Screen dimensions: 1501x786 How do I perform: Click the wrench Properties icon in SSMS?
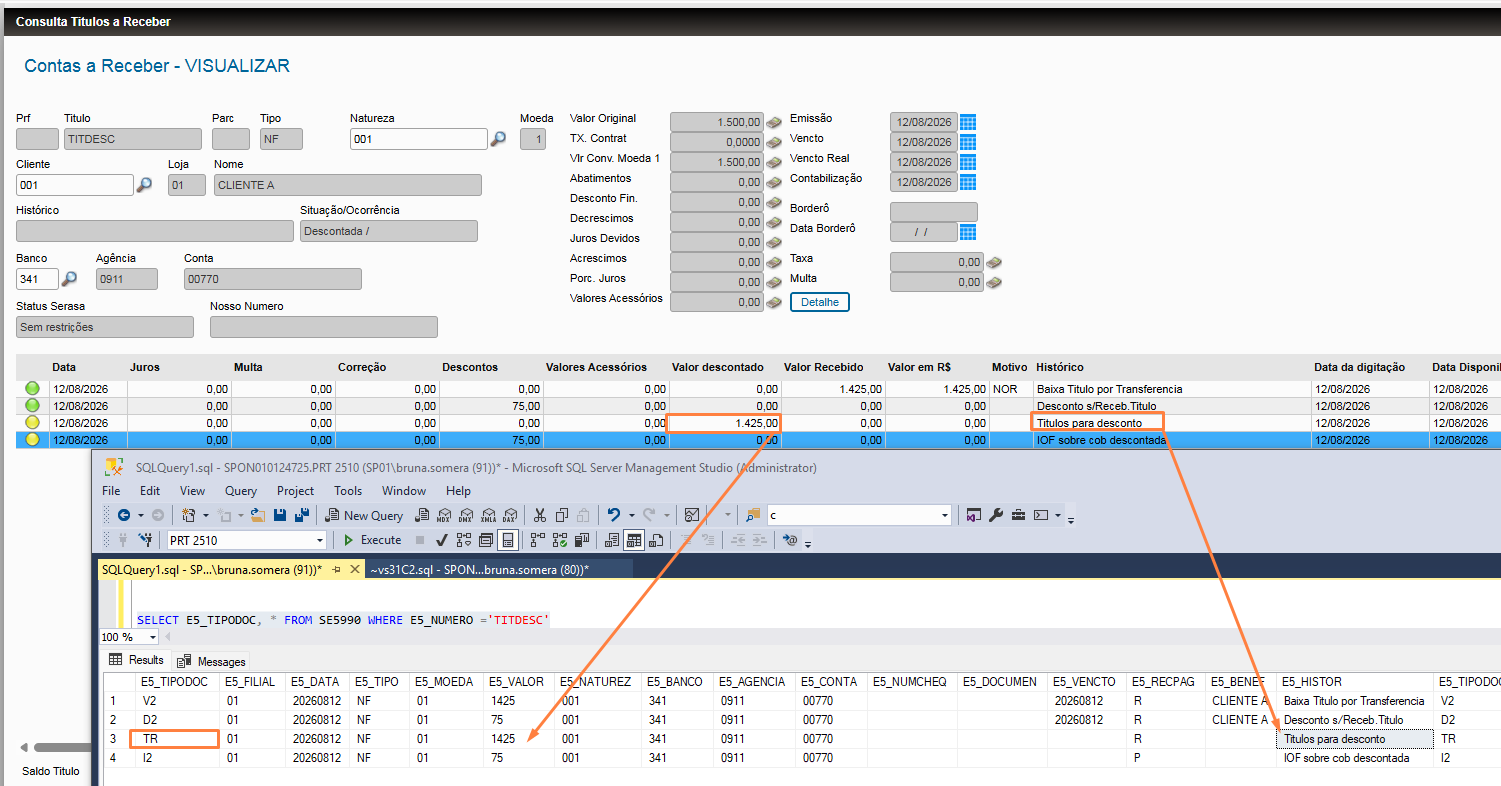pyautogui.click(x=996, y=516)
